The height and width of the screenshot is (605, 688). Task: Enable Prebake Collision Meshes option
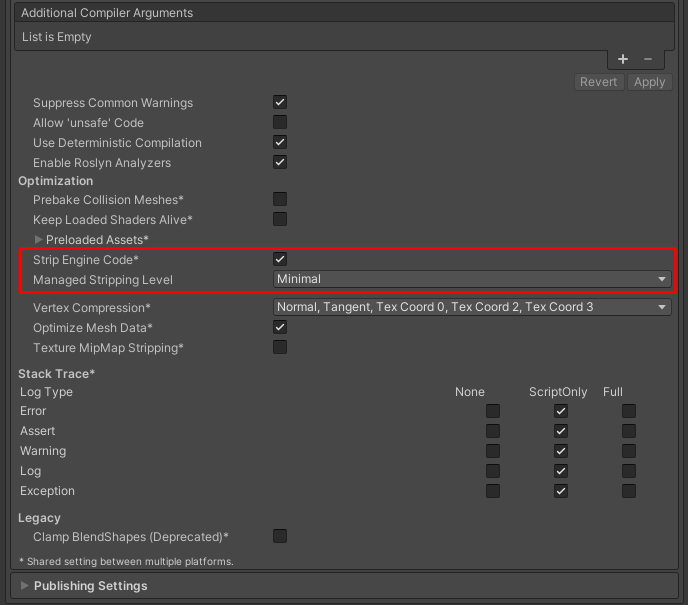pos(280,200)
